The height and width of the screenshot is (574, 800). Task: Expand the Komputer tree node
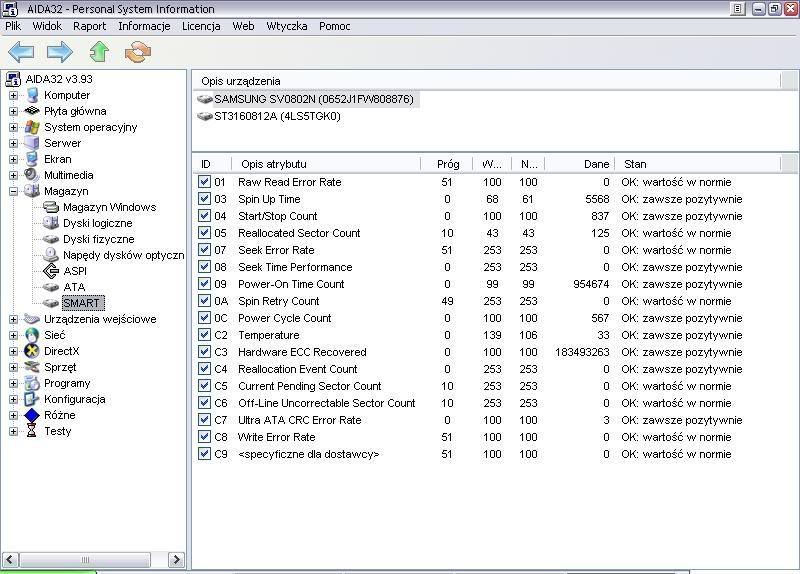(x=13, y=95)
